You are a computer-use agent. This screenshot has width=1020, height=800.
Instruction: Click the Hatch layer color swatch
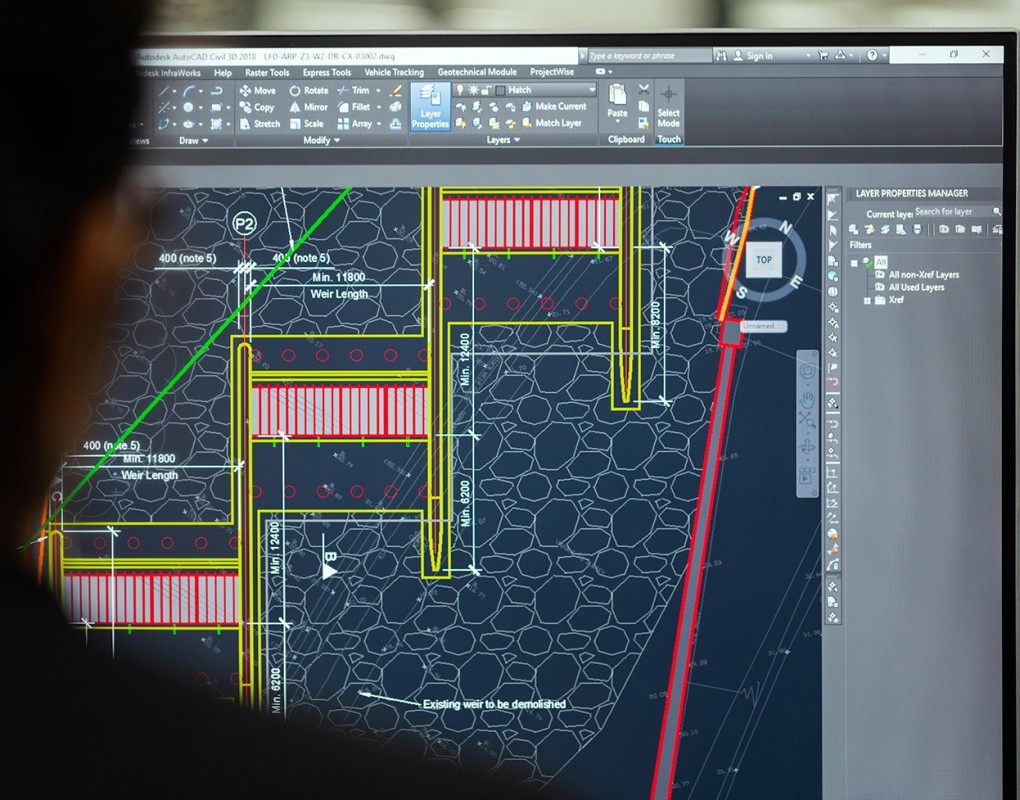pos(500,90)
